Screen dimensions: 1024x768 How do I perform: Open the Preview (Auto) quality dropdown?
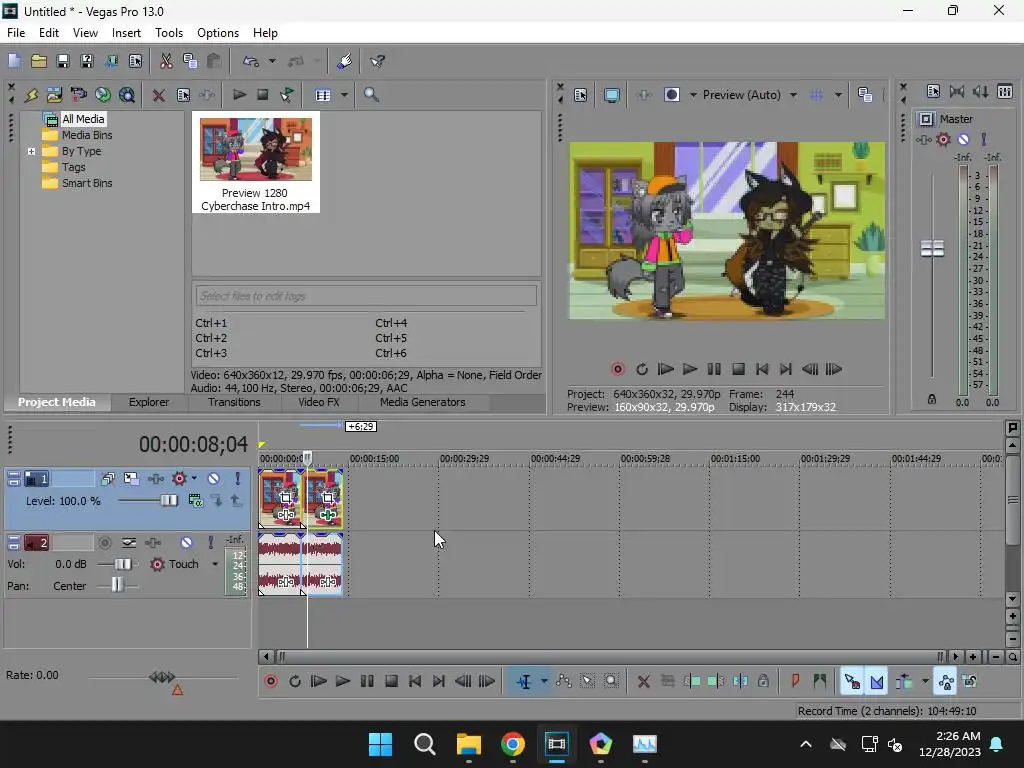pyautogui.click(x=793, y=95)
